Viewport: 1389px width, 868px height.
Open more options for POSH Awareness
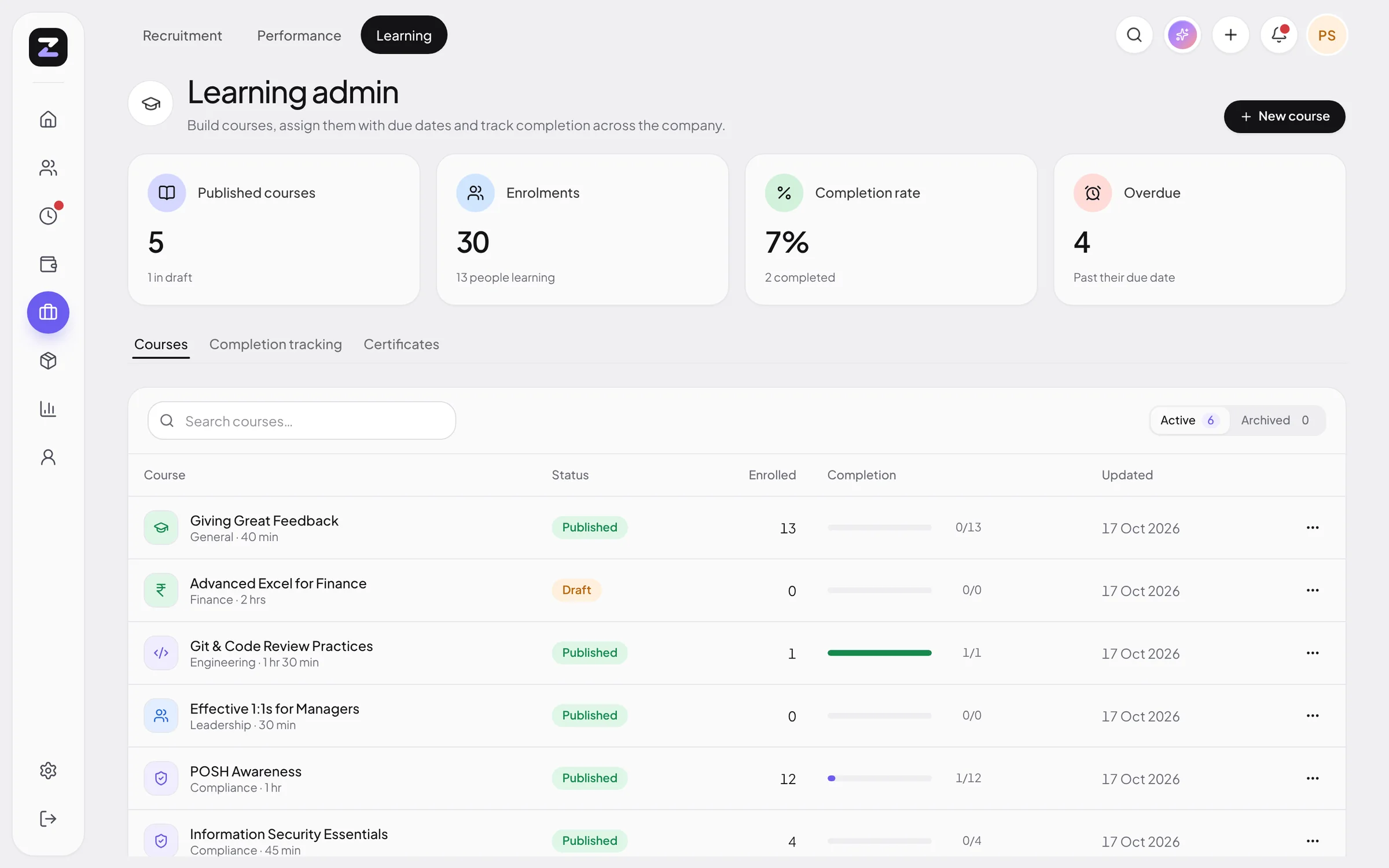pos(1313,778)
